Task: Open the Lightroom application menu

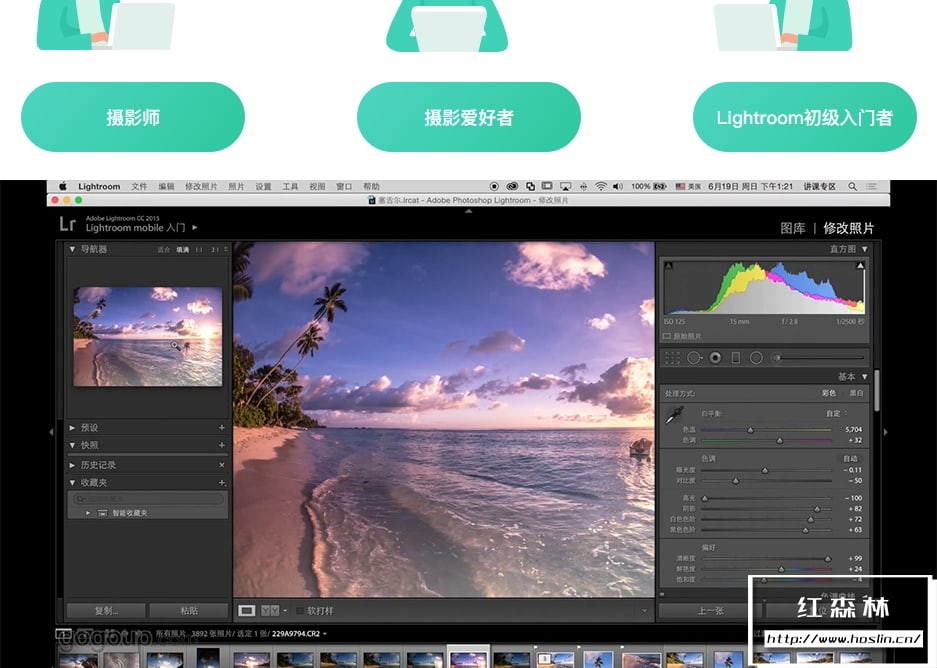Action: (x=99, y=186)
